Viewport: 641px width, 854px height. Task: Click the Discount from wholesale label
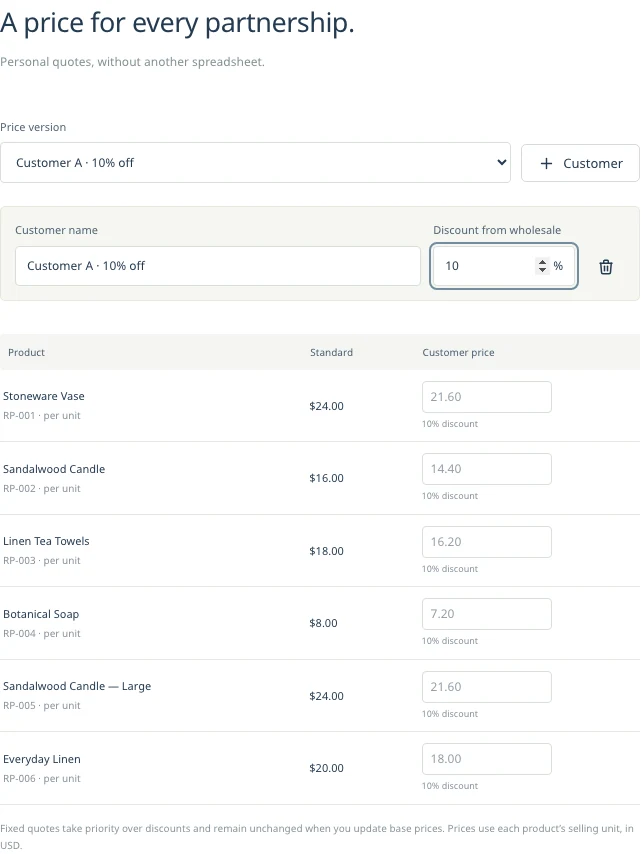click(497, 230)
